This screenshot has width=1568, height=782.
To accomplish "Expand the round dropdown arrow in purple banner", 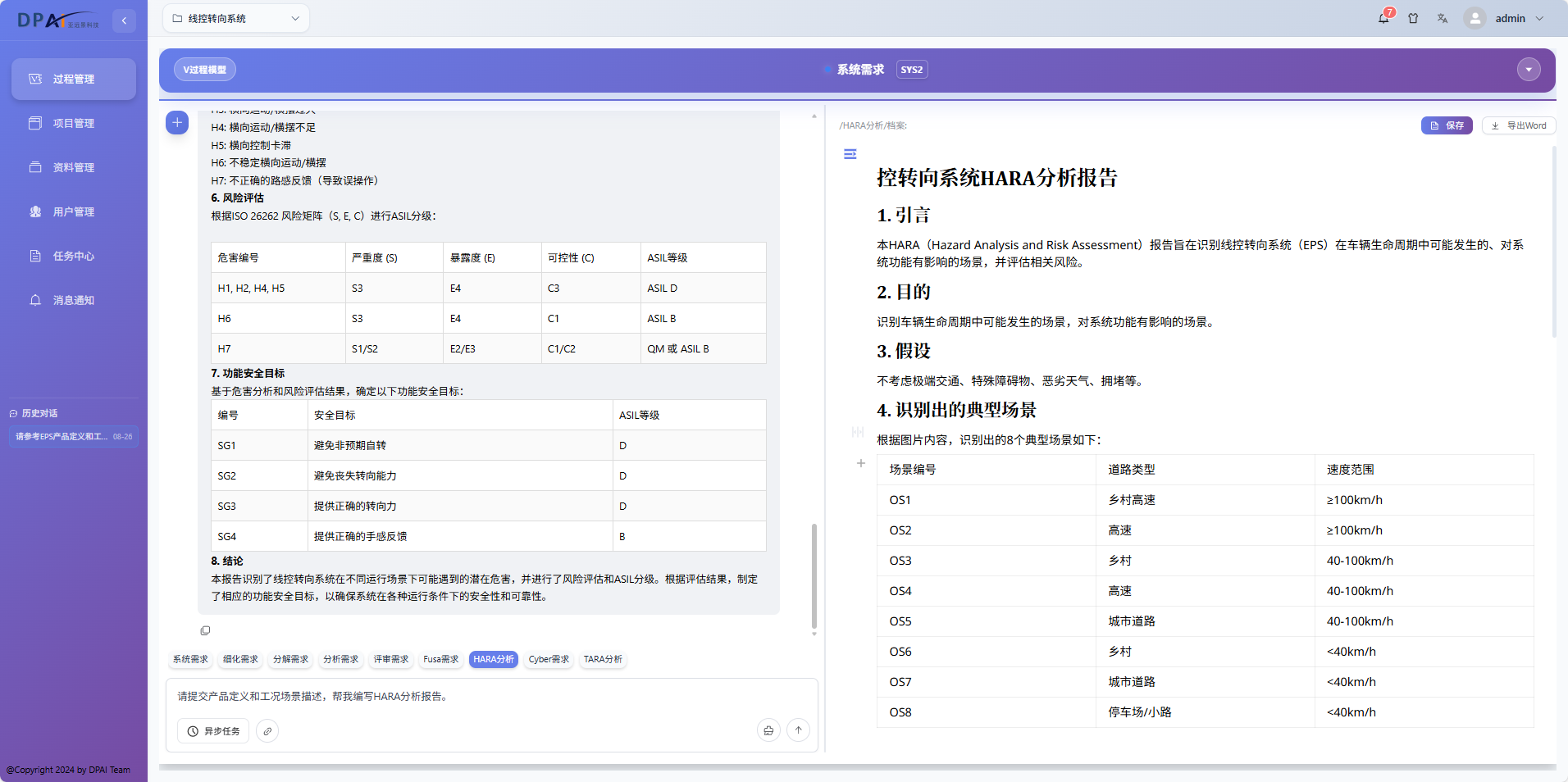I will pos(1529,70).
